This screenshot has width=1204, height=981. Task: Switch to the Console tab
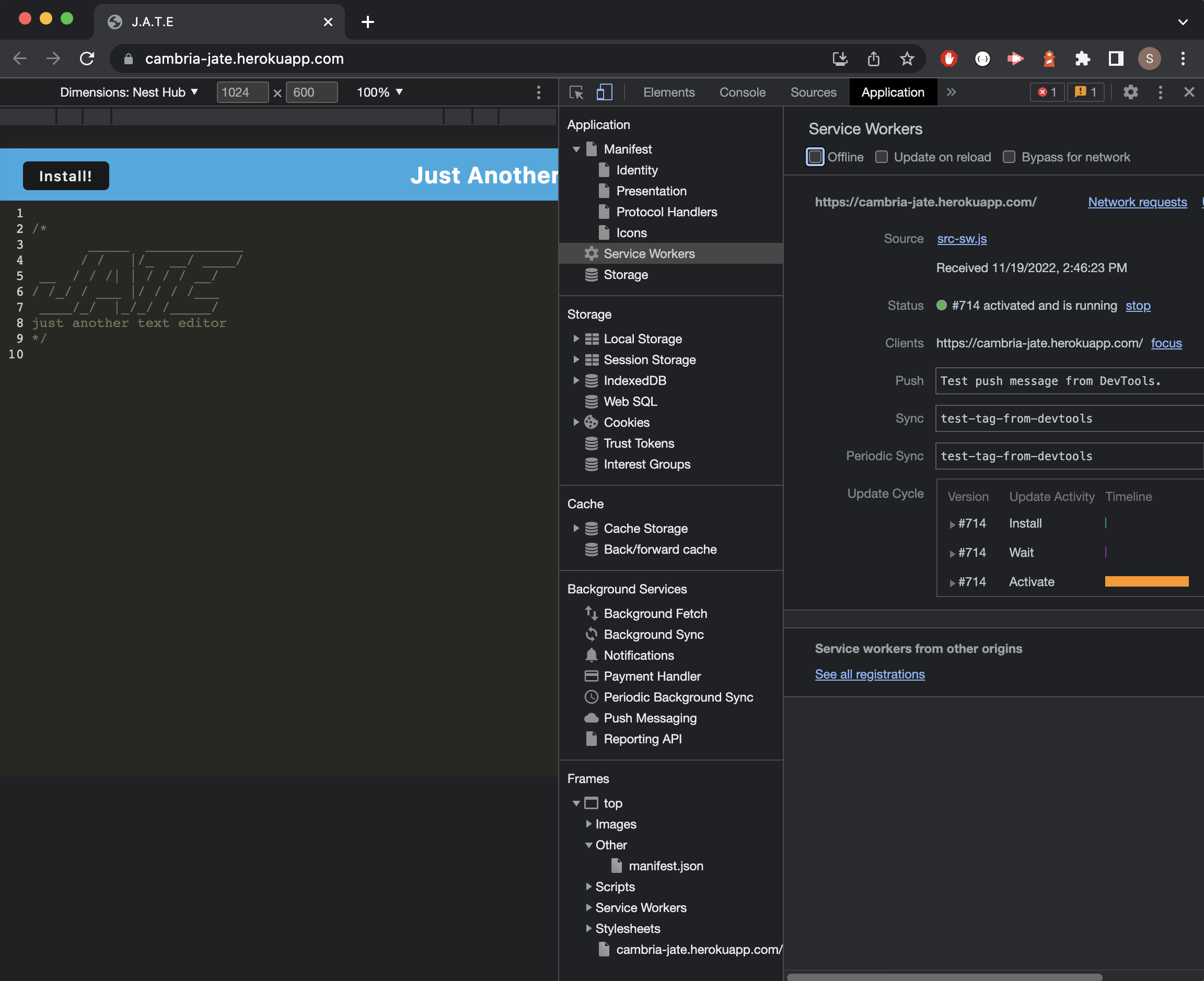(x=742, y=92)
